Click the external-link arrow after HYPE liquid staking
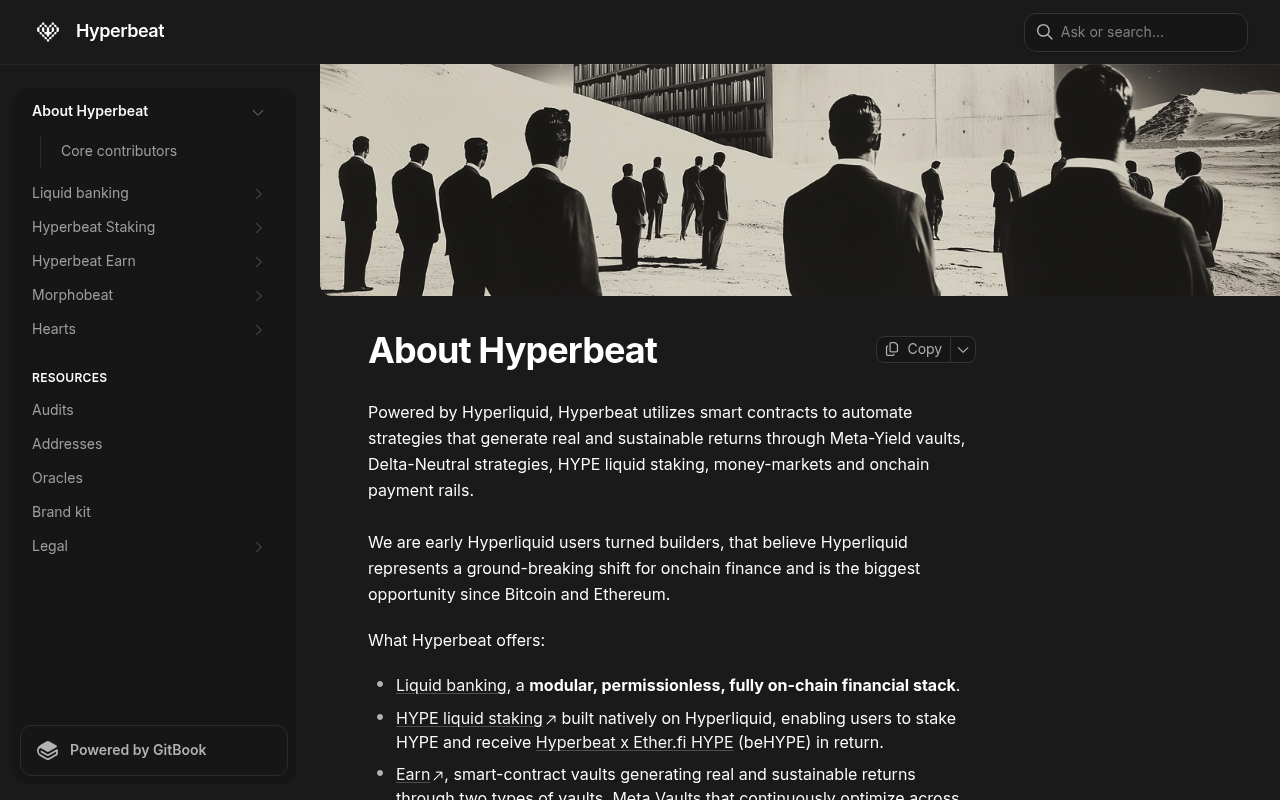This screenshot has width=1280, height=800. [x=551, y=719]
